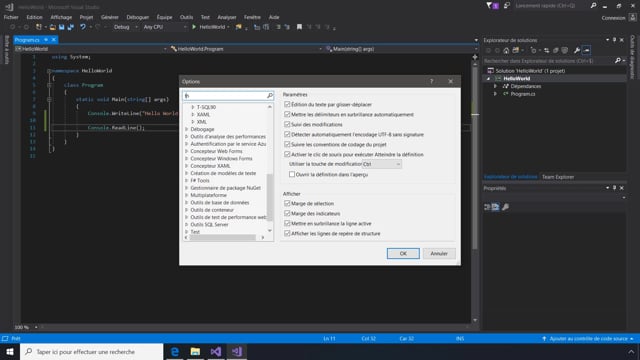Screen dimensions: 640x360
Task: Click the OK button
Action: (x=403, y=253)
